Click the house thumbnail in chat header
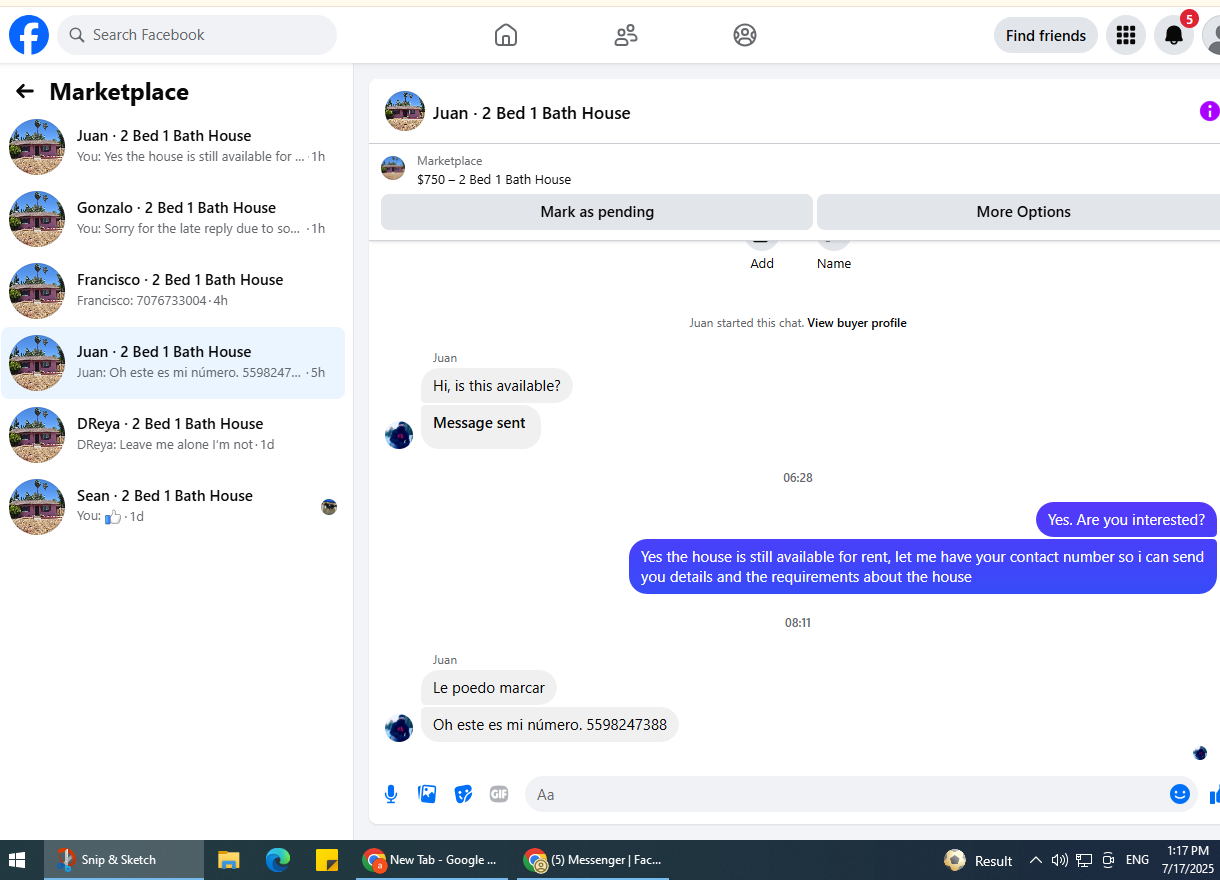The height and width of the screenshot is (880, 1220). pos(405,111)
